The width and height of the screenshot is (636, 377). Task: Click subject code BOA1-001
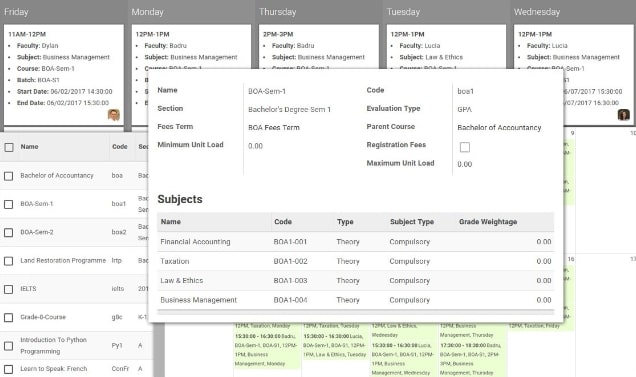coord(290,242)
